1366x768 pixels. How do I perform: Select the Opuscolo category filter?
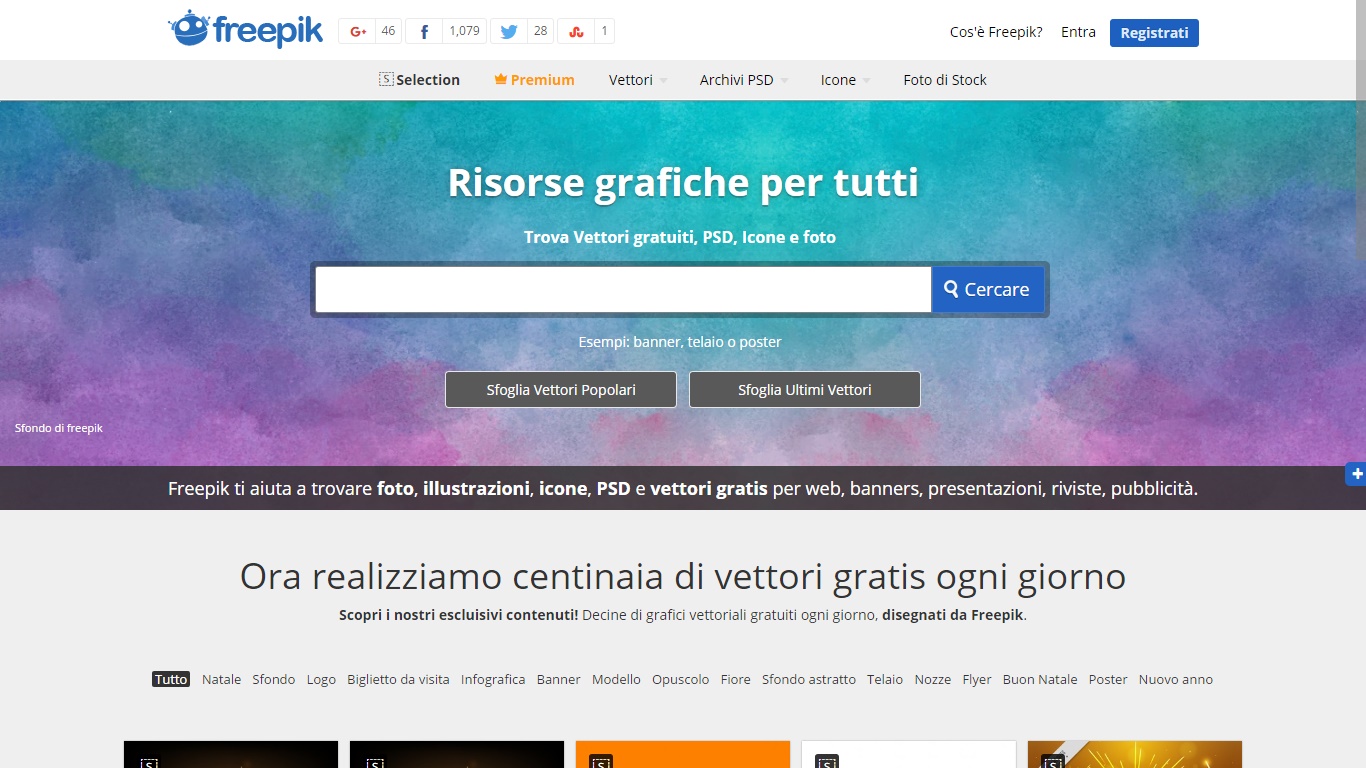(681, 679)
